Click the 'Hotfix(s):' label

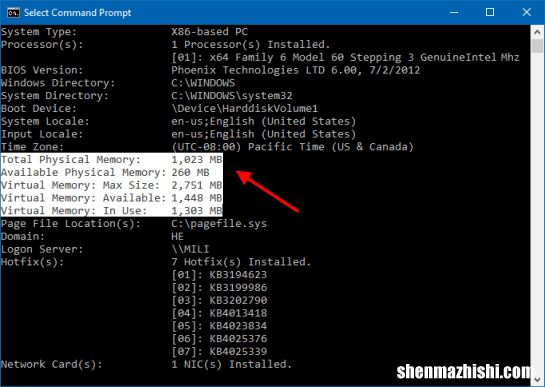click(x=32, y=262)
